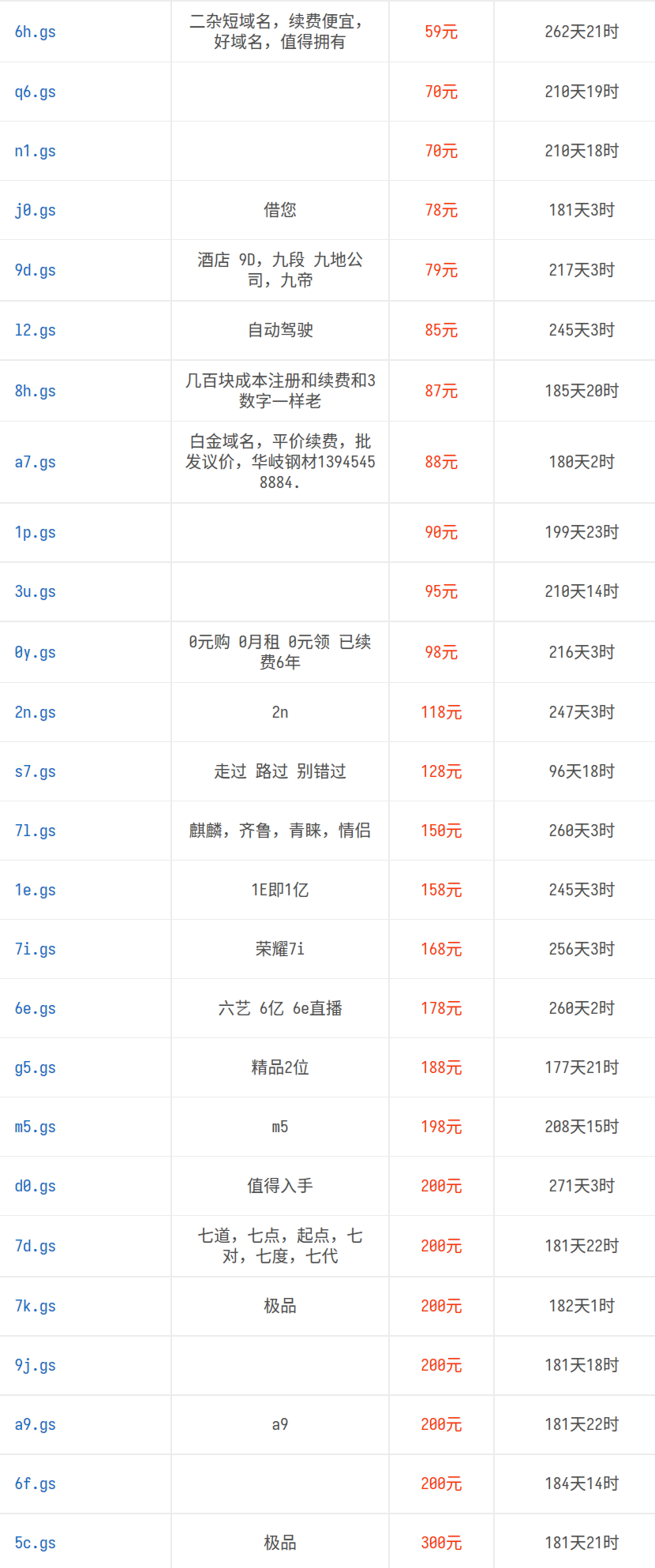Open the d0.gs domain page

36,1186
